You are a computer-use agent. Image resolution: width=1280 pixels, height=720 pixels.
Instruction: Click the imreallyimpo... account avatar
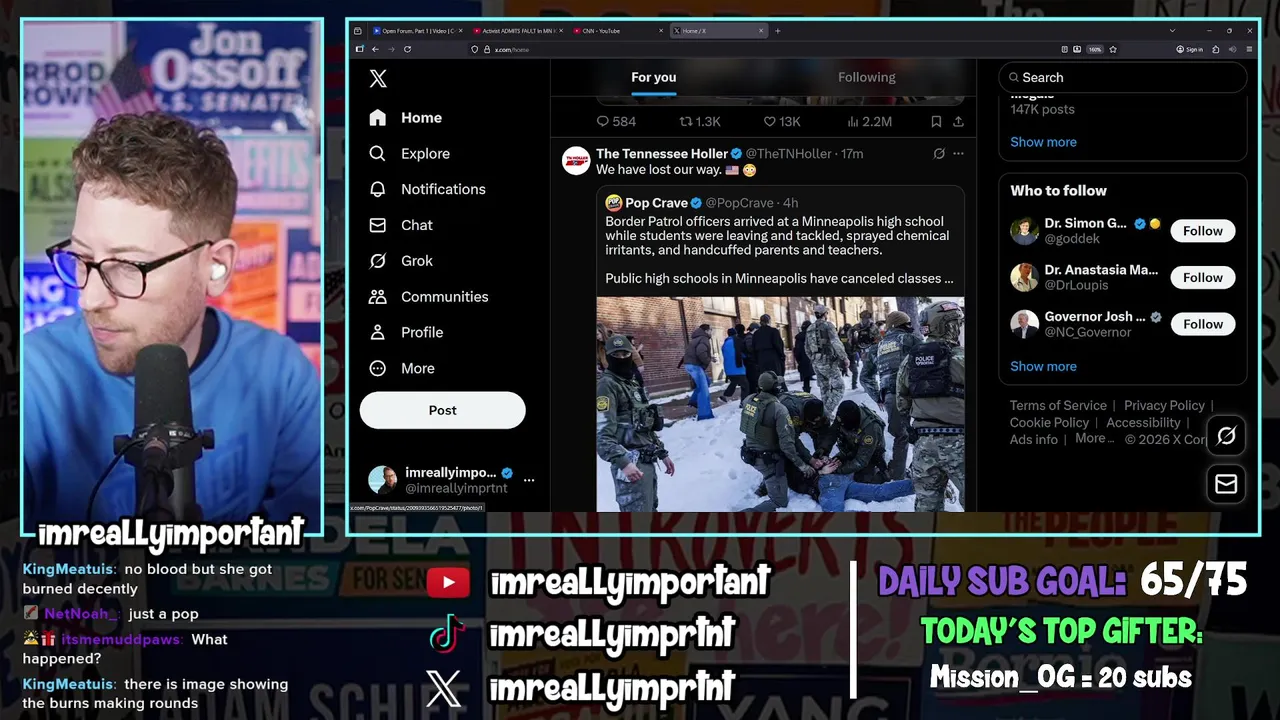(x=382, y=480)
